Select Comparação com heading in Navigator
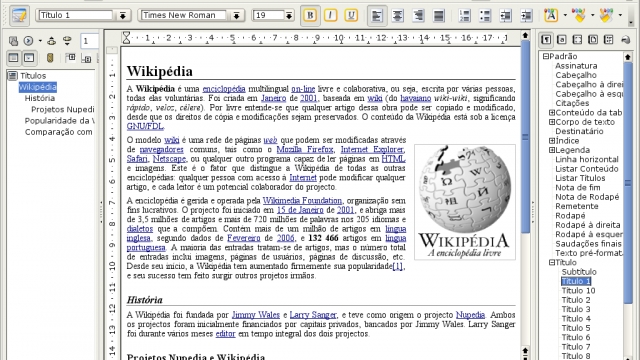The image size is (640, 360). pos(59,132)
